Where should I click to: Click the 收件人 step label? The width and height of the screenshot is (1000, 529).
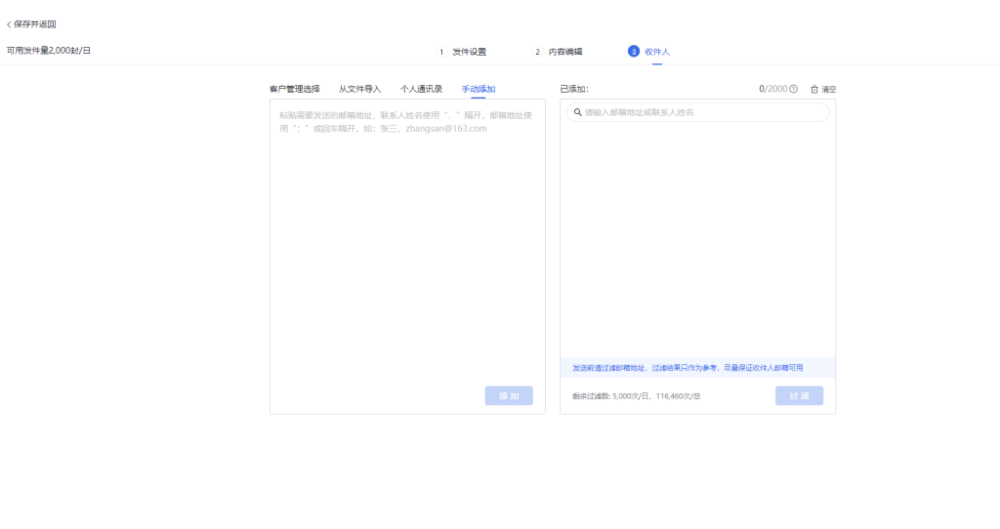657,51
